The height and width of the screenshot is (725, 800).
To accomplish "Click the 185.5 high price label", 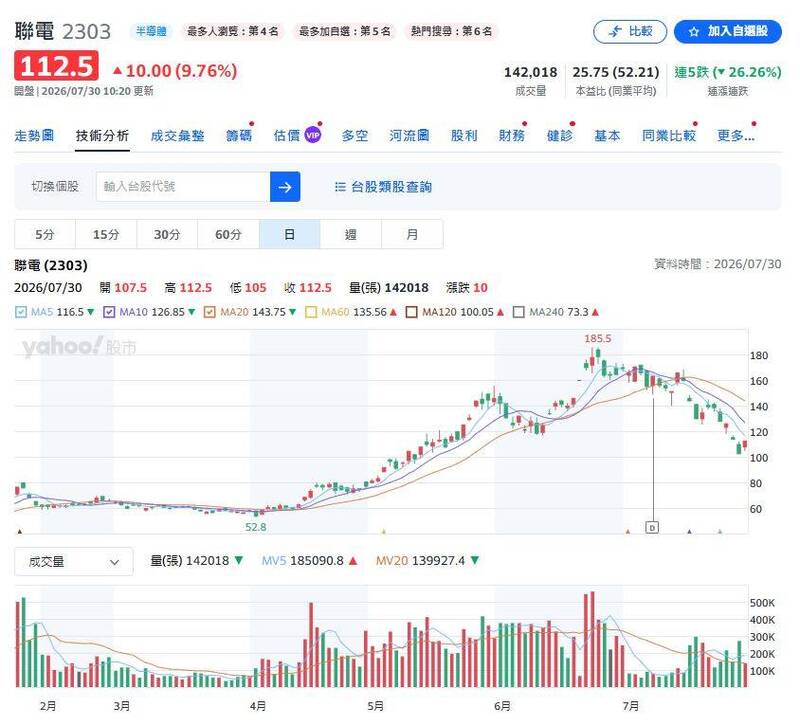I will 597,338.
